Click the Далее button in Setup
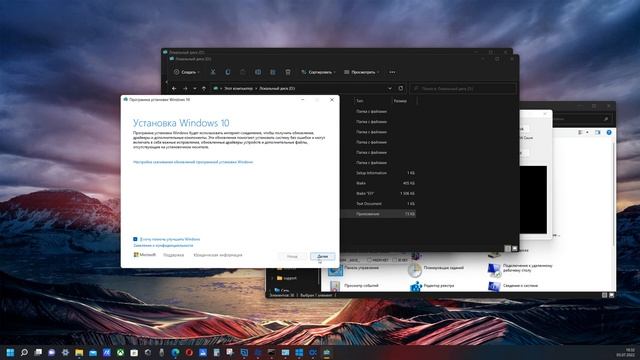Image resolution: width=640 pixels, height=360 pixels. [x=322, y=256]
